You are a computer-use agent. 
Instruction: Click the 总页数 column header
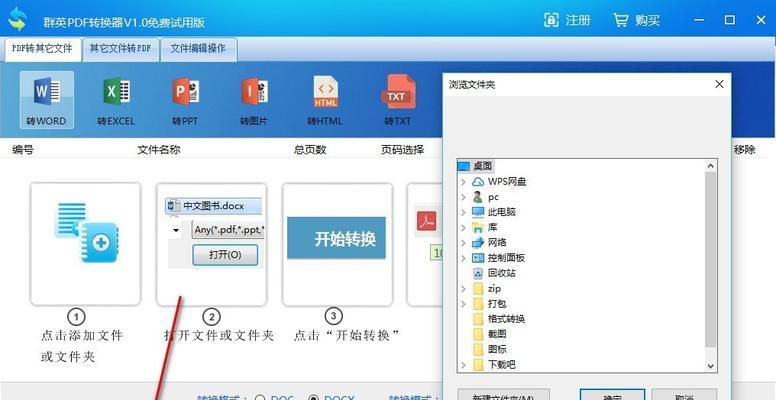310,150
